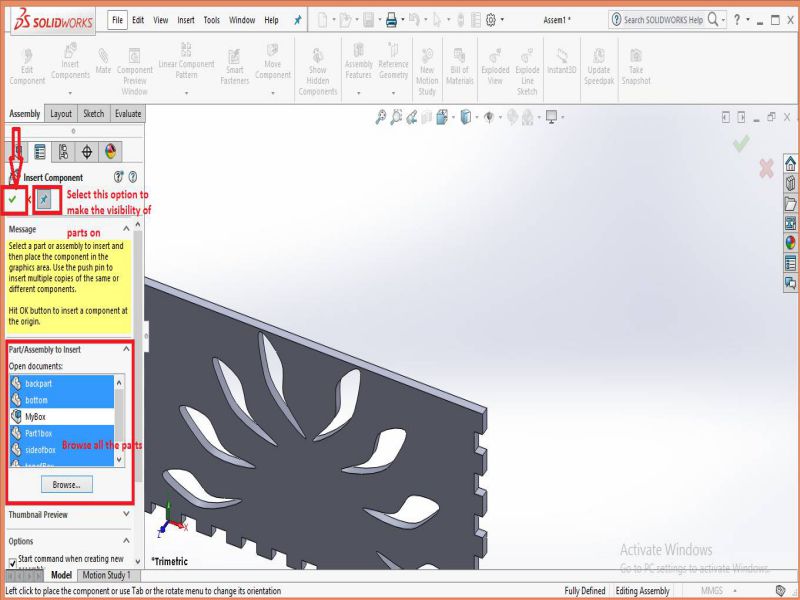This screenshot has width=800, height=600.
Task: Open the Insert Components dropdown arrow
Action: tap(70, 93)
